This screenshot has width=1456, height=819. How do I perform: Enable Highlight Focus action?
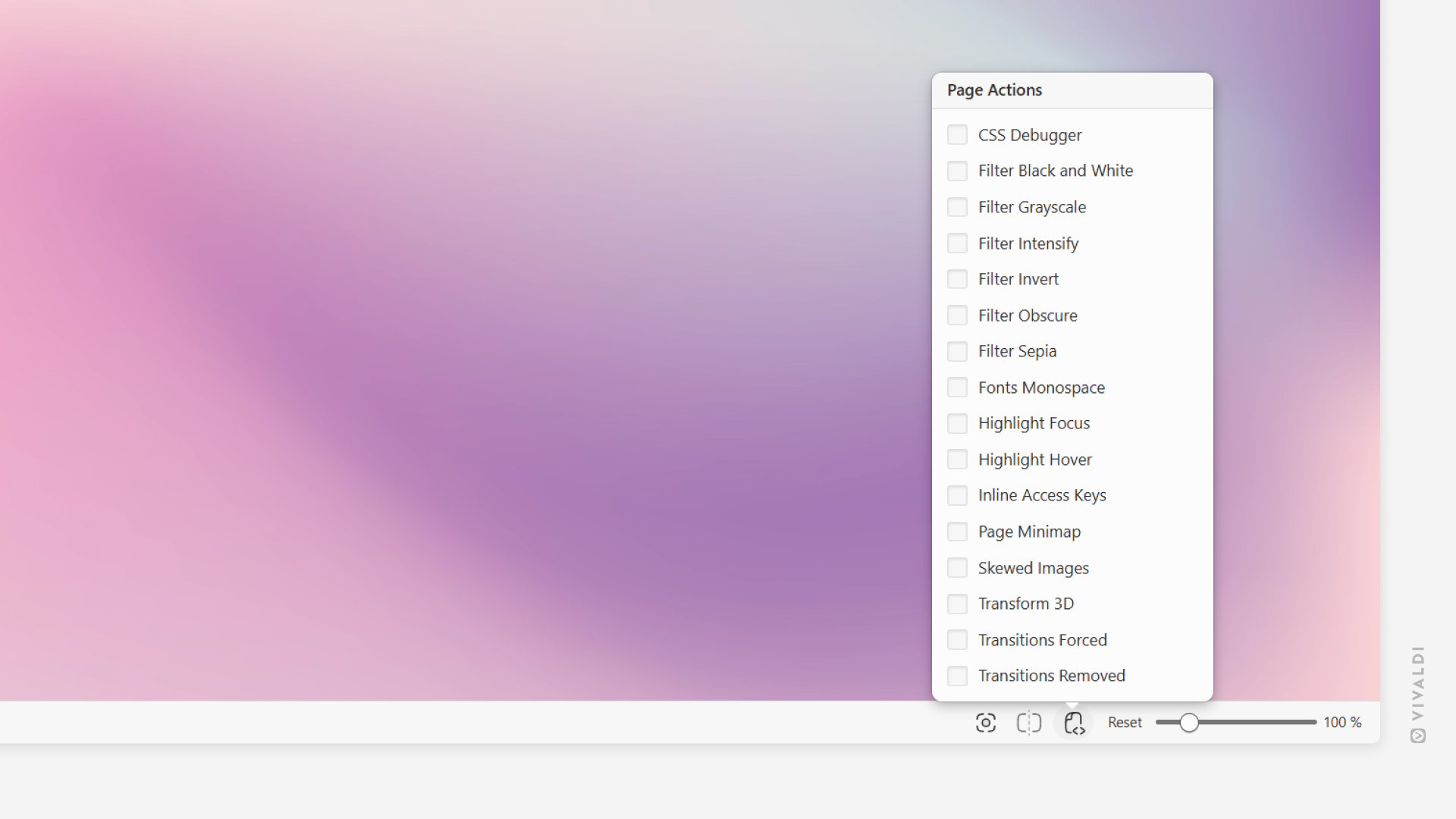pyautogui.click(x=957, y=423)
